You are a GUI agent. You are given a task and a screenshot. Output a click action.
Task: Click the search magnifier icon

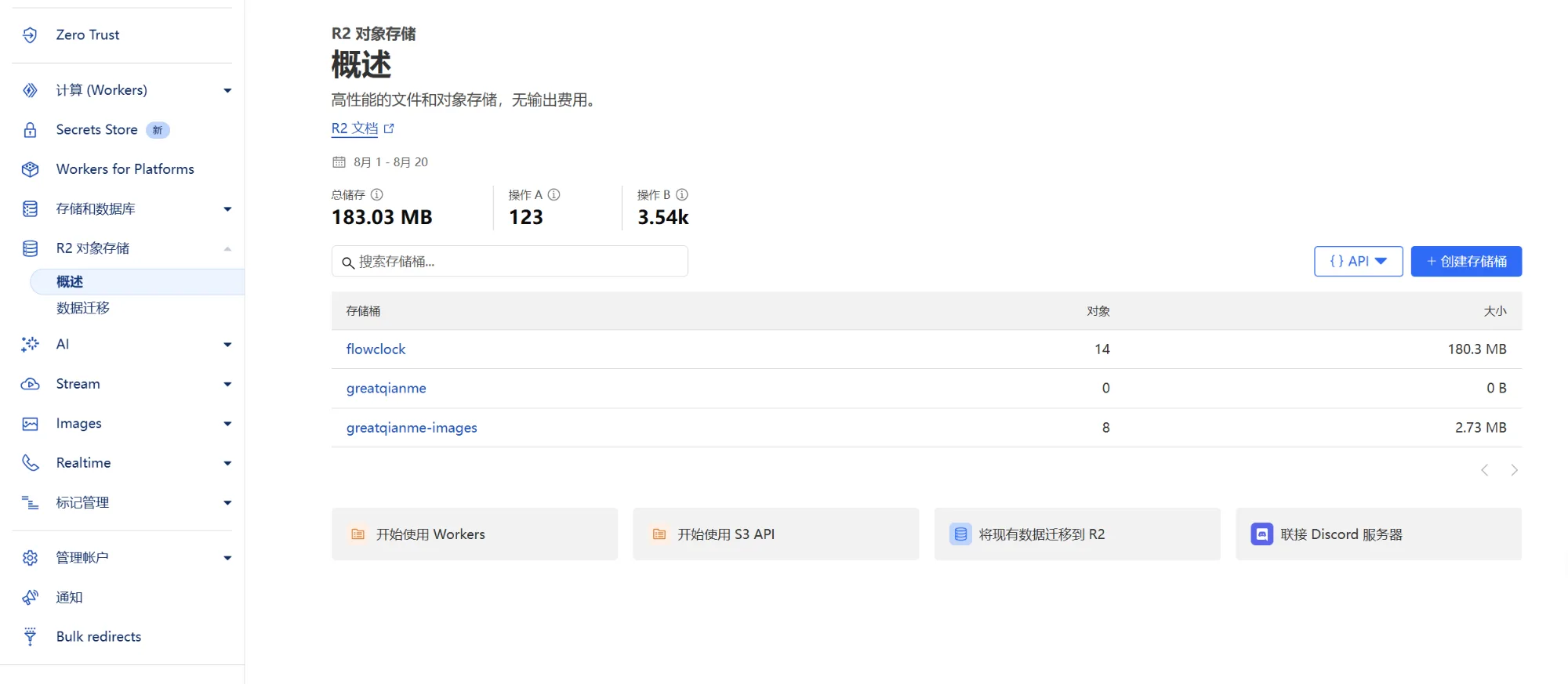348,262
